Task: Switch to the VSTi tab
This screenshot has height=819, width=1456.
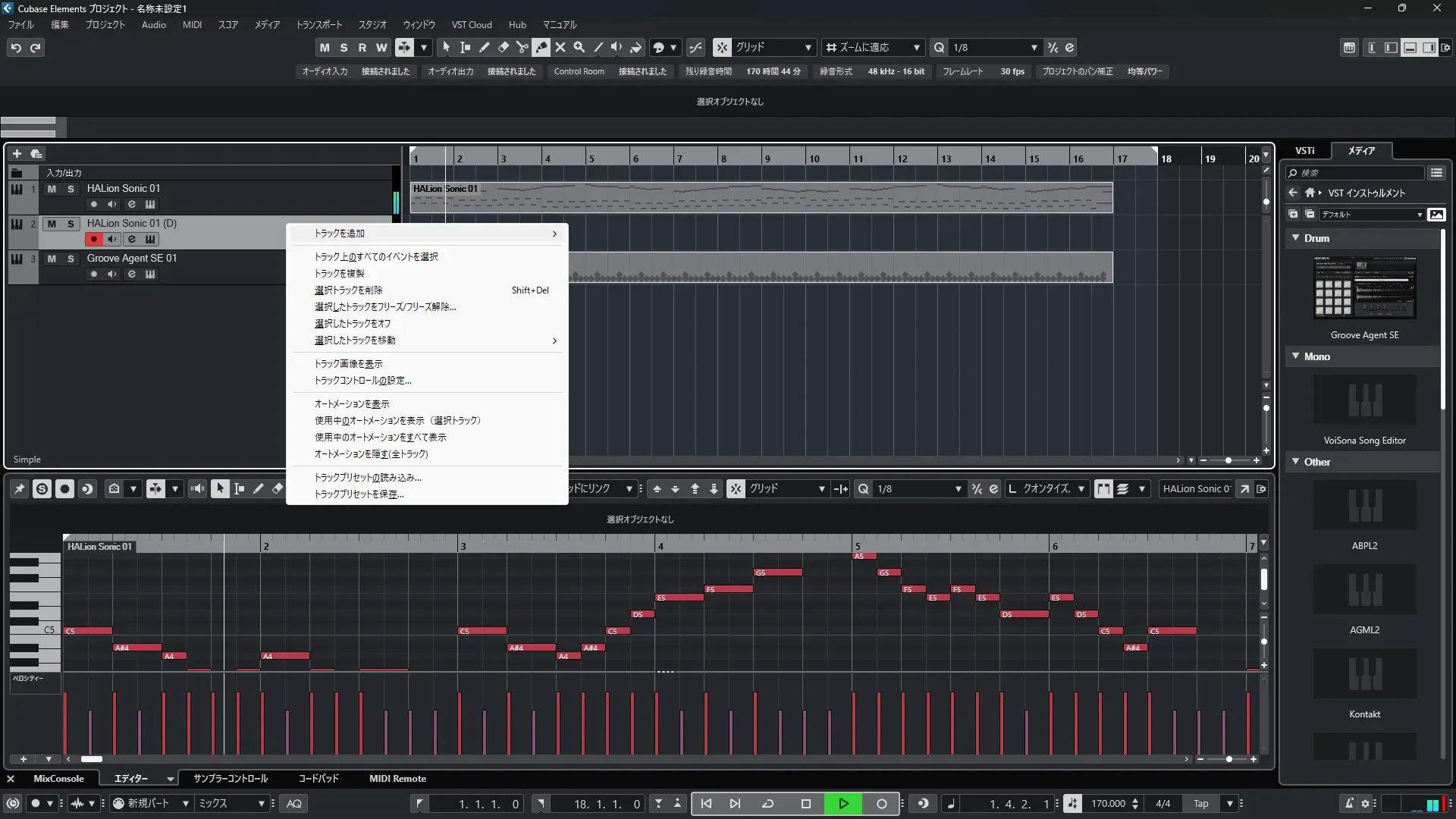Action: coord(1304,151)
